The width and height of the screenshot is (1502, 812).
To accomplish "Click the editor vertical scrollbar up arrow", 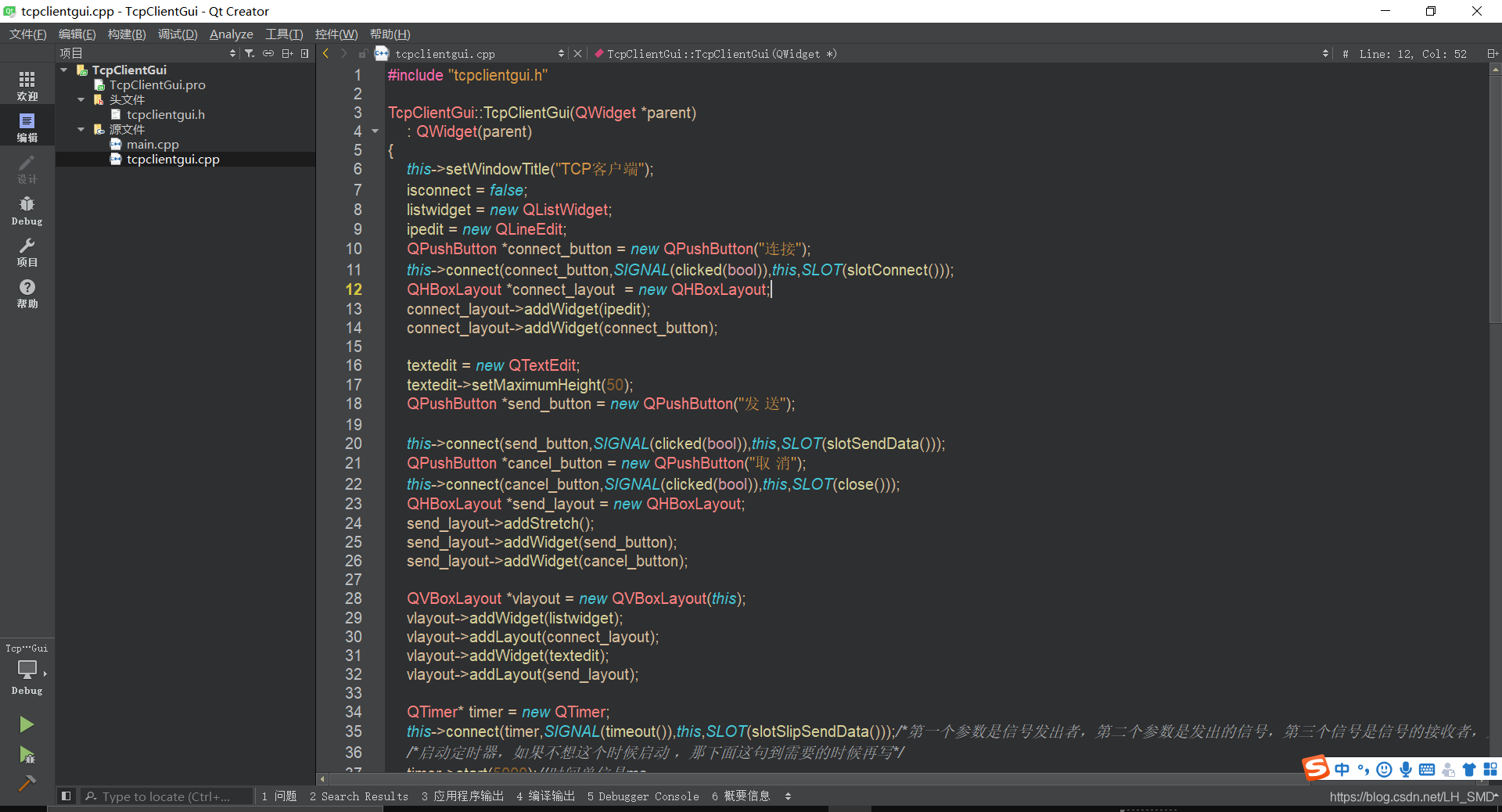I will tap(1495, 69).
